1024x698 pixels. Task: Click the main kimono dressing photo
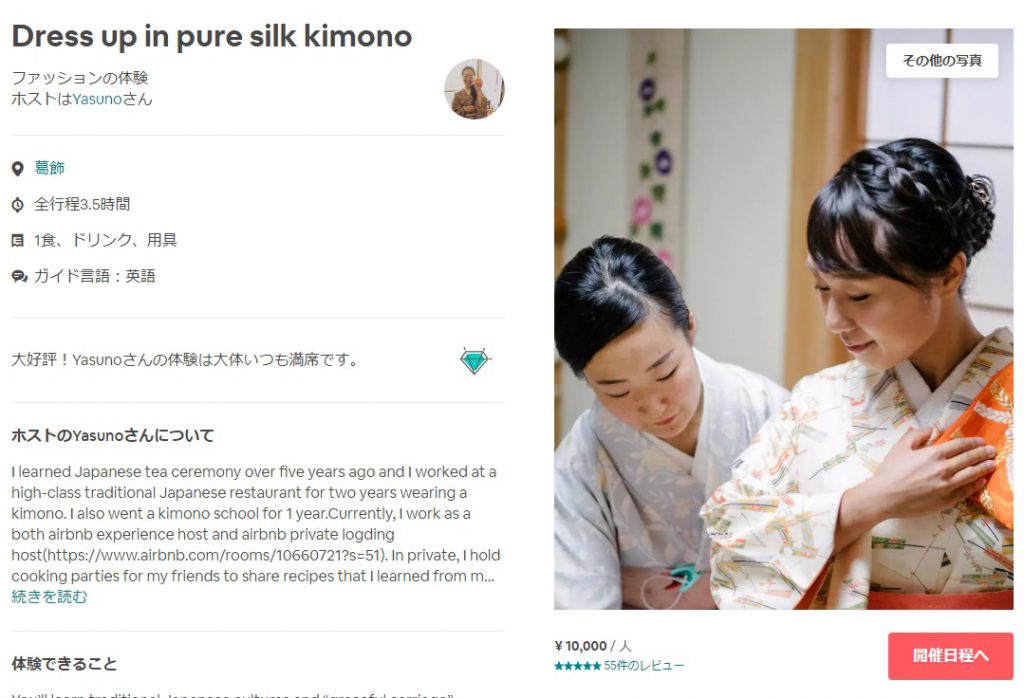coord(784,319)
